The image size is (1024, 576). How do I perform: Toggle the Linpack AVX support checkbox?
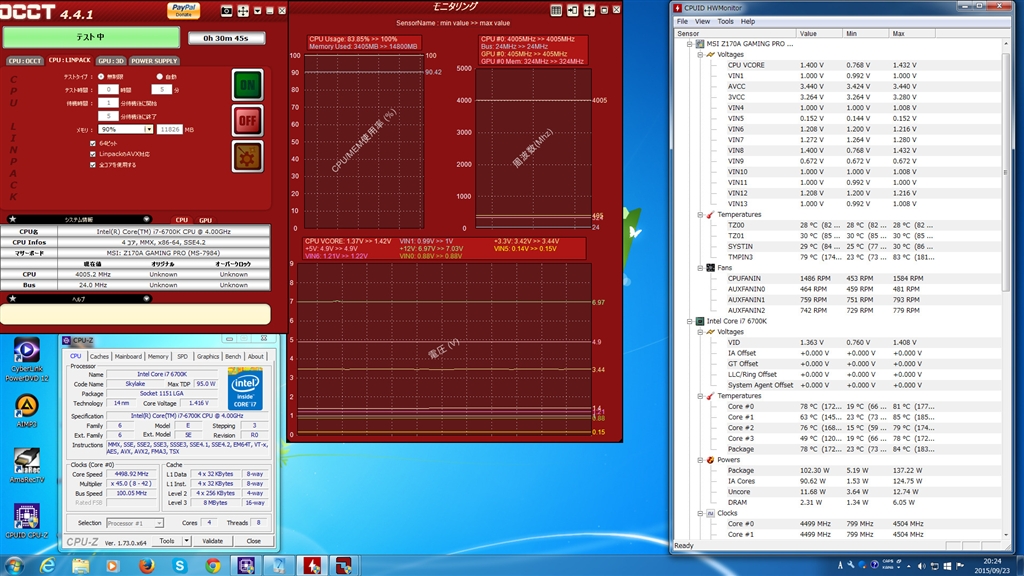point(92,153)
